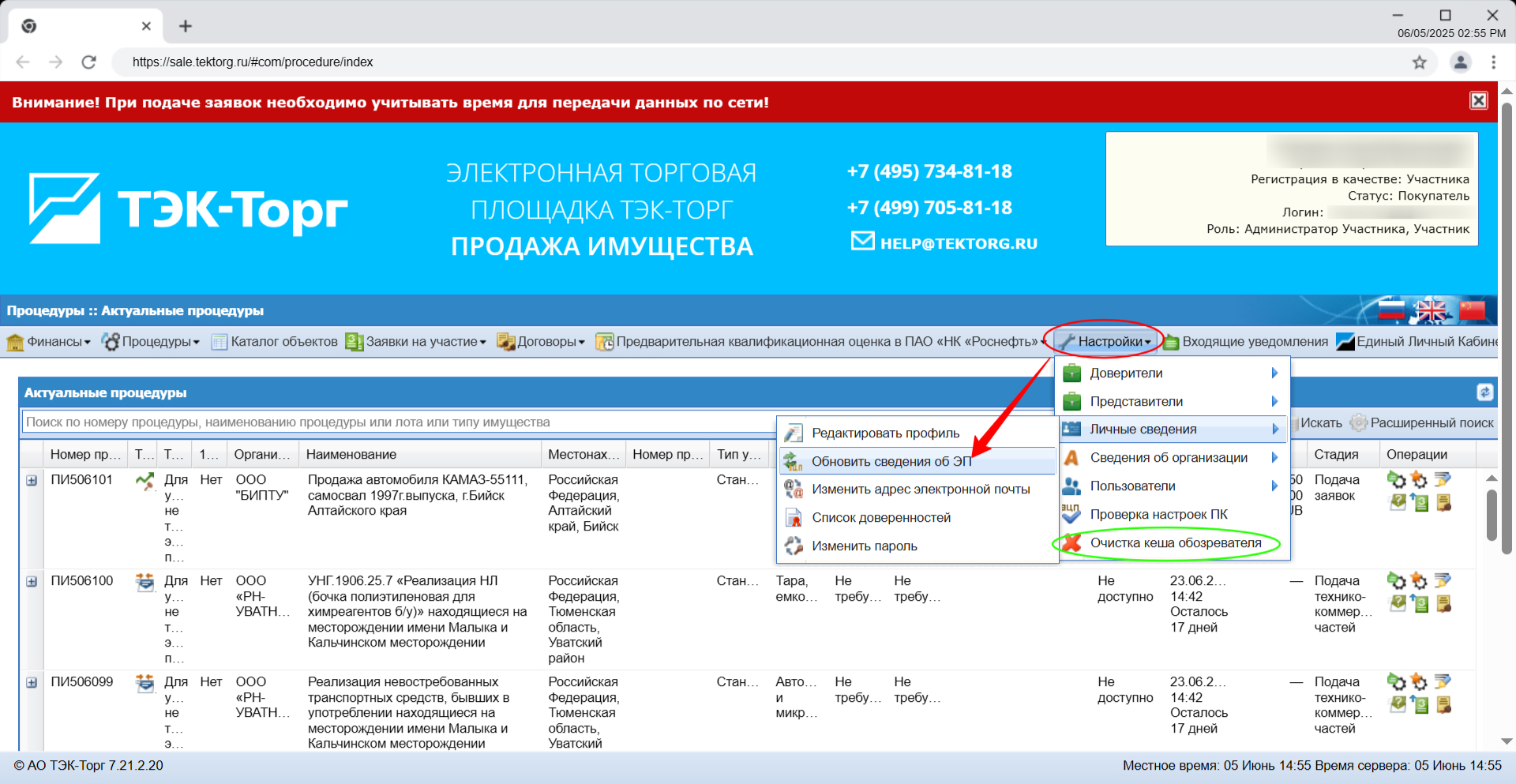Click the Расширенный поиск gear icon
Image resolution: width=1516 pixels, height=784 pixels.
(x=1358, y=422)
